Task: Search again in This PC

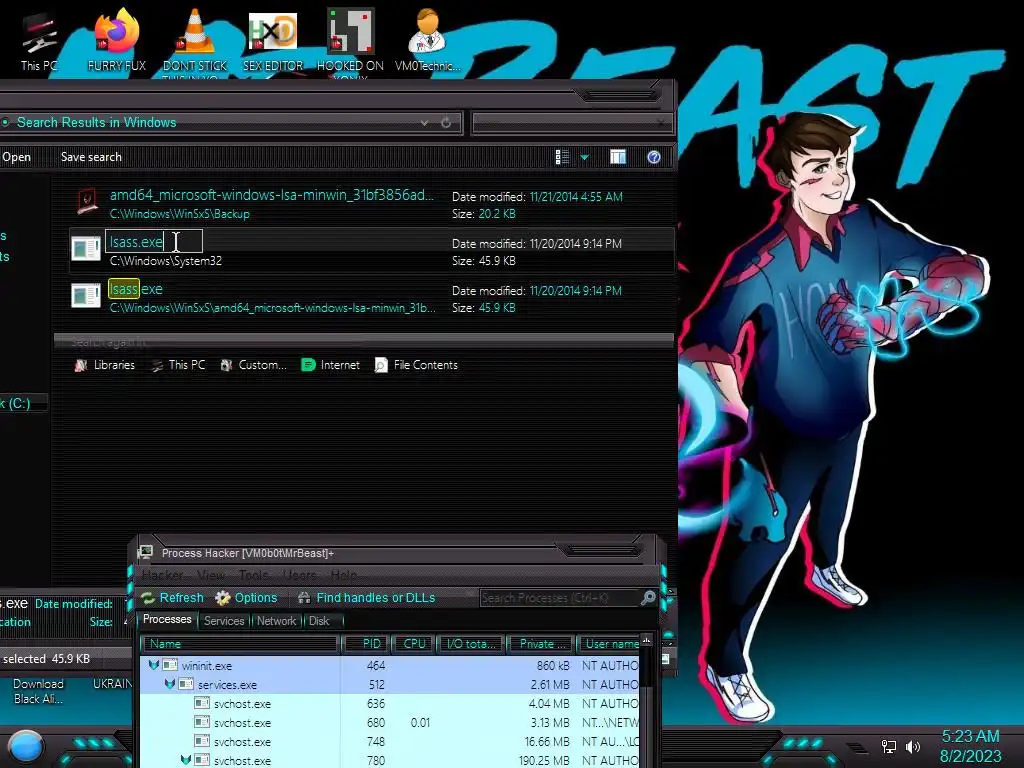Action: 178,365
